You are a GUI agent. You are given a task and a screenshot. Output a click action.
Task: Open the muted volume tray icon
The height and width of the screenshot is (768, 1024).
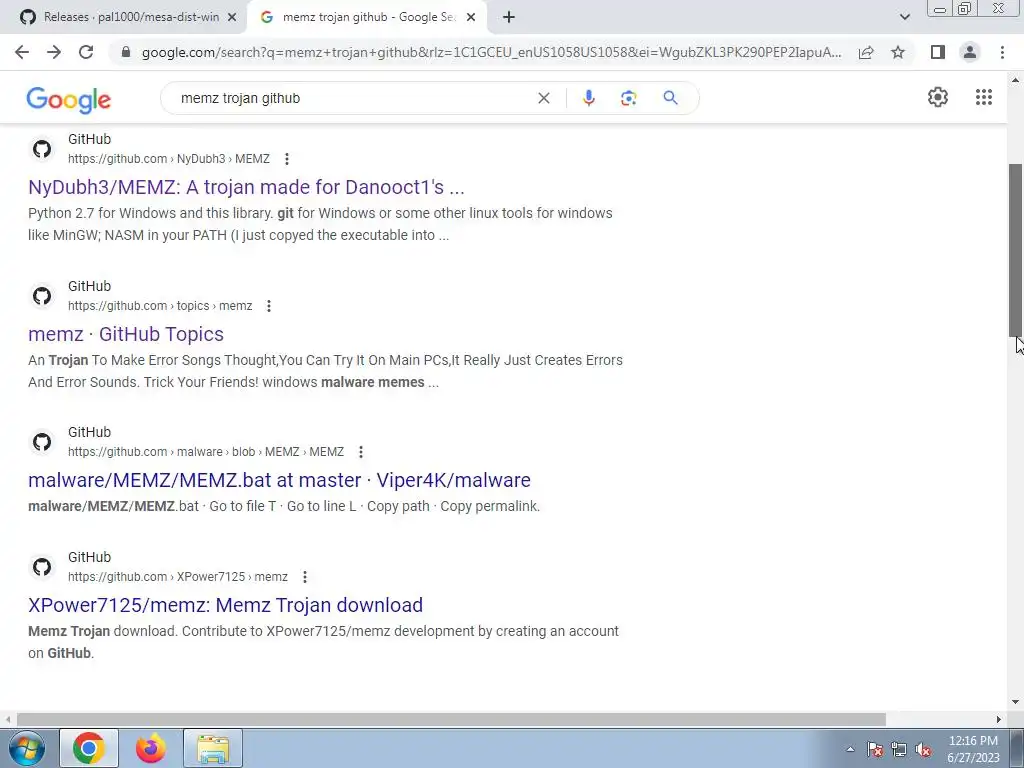[923, 749]
